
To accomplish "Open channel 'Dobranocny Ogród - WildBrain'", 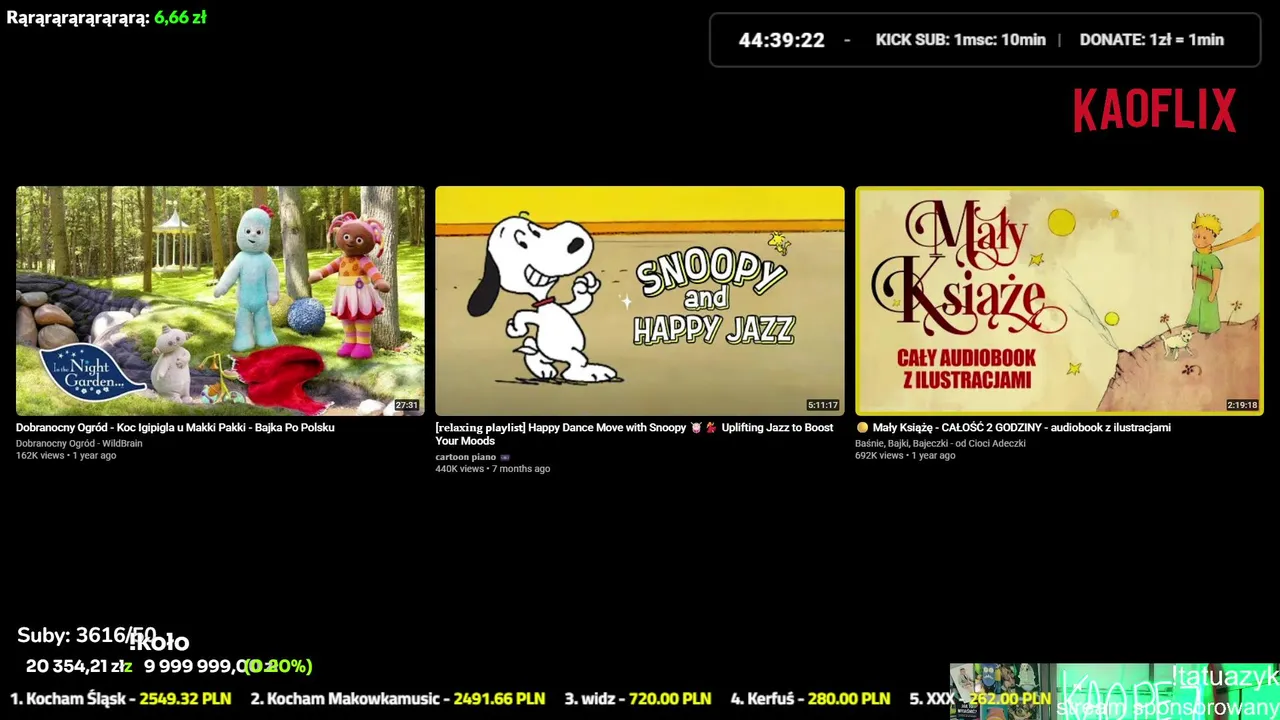I will pos(79,443).
